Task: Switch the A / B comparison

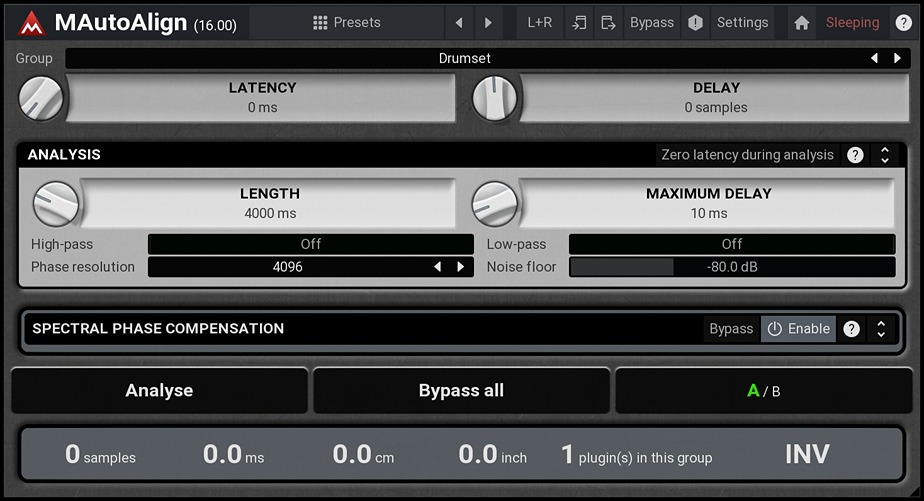Action: 764,390
